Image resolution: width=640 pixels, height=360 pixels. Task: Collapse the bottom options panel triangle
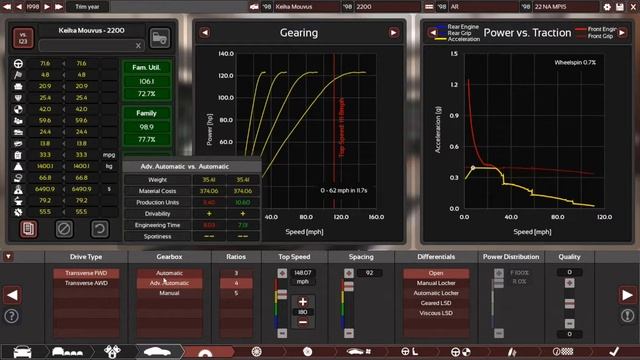(8, 256)
